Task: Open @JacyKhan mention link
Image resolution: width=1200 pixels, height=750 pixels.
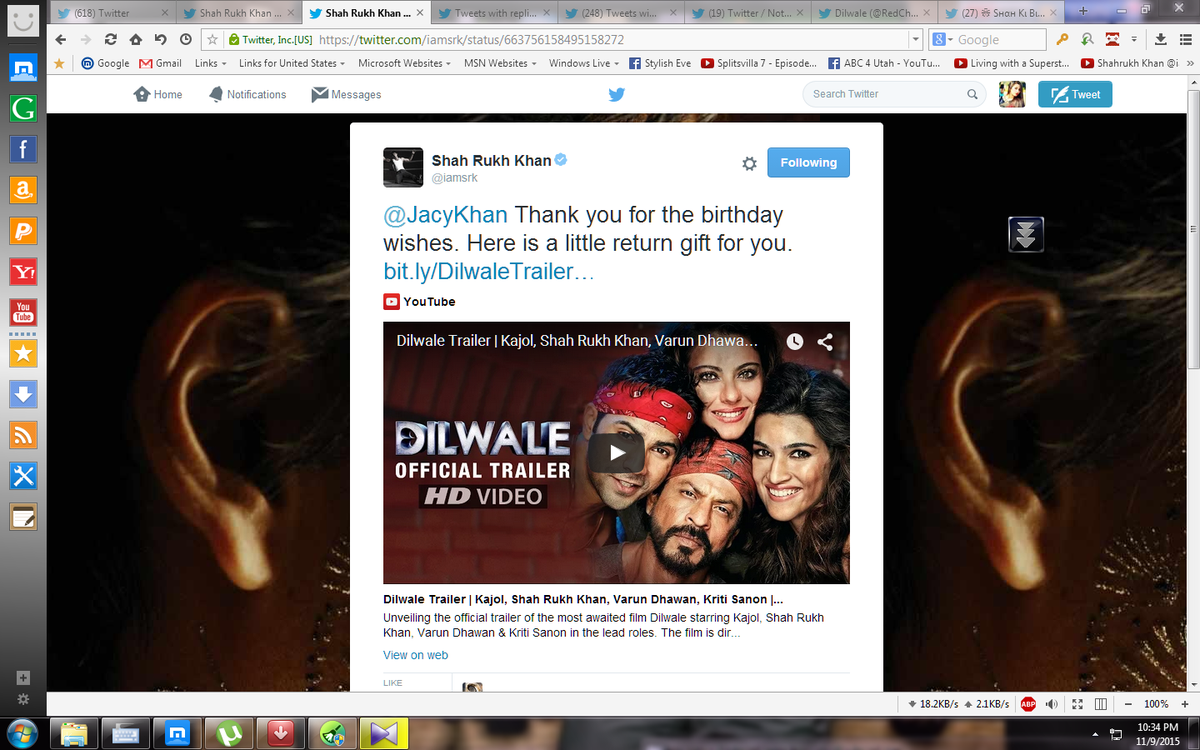Action: pos(445,215)
